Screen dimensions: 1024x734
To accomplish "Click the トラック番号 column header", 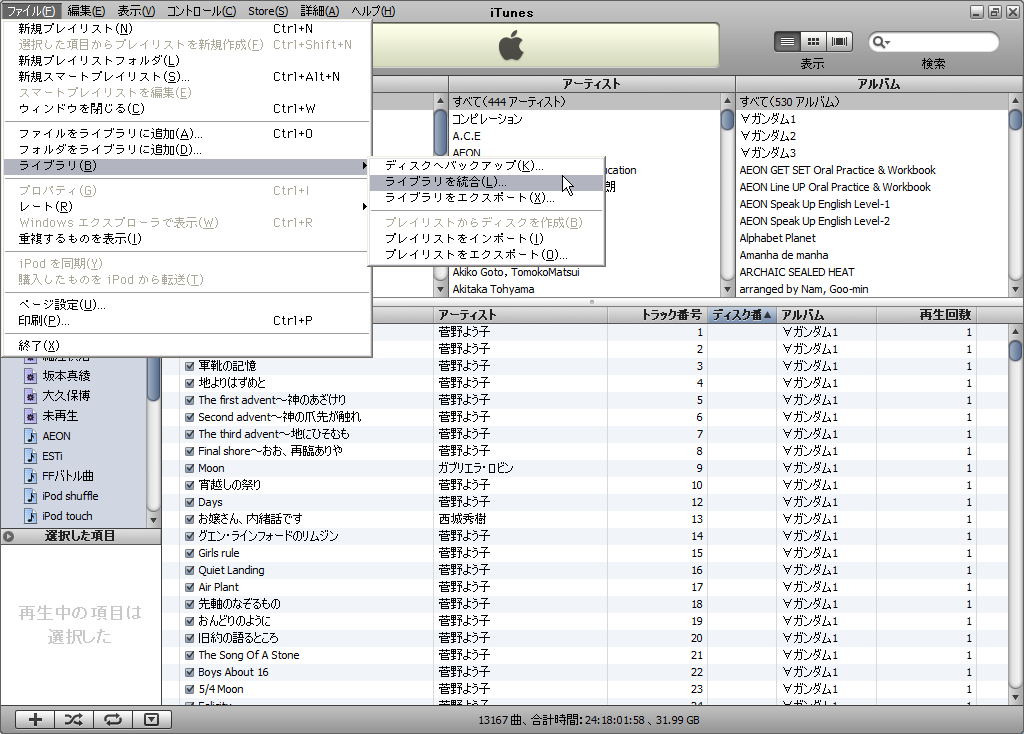I will pos(658,315).
